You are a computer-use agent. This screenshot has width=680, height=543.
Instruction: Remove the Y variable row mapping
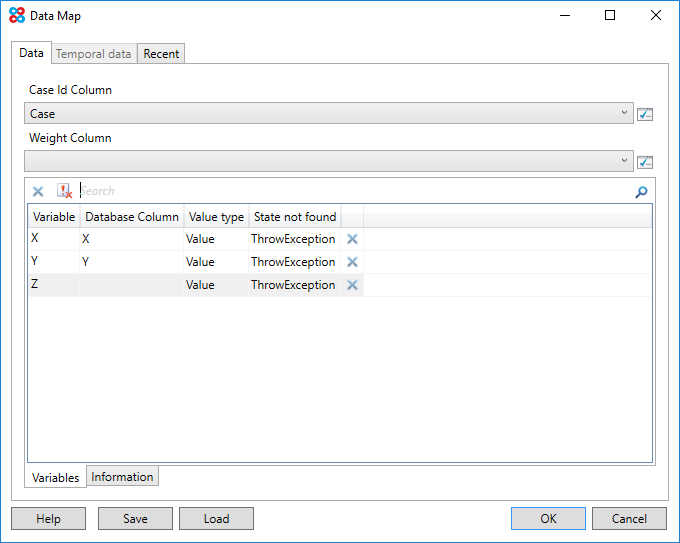pyautogui.click(x=352, y=262)
